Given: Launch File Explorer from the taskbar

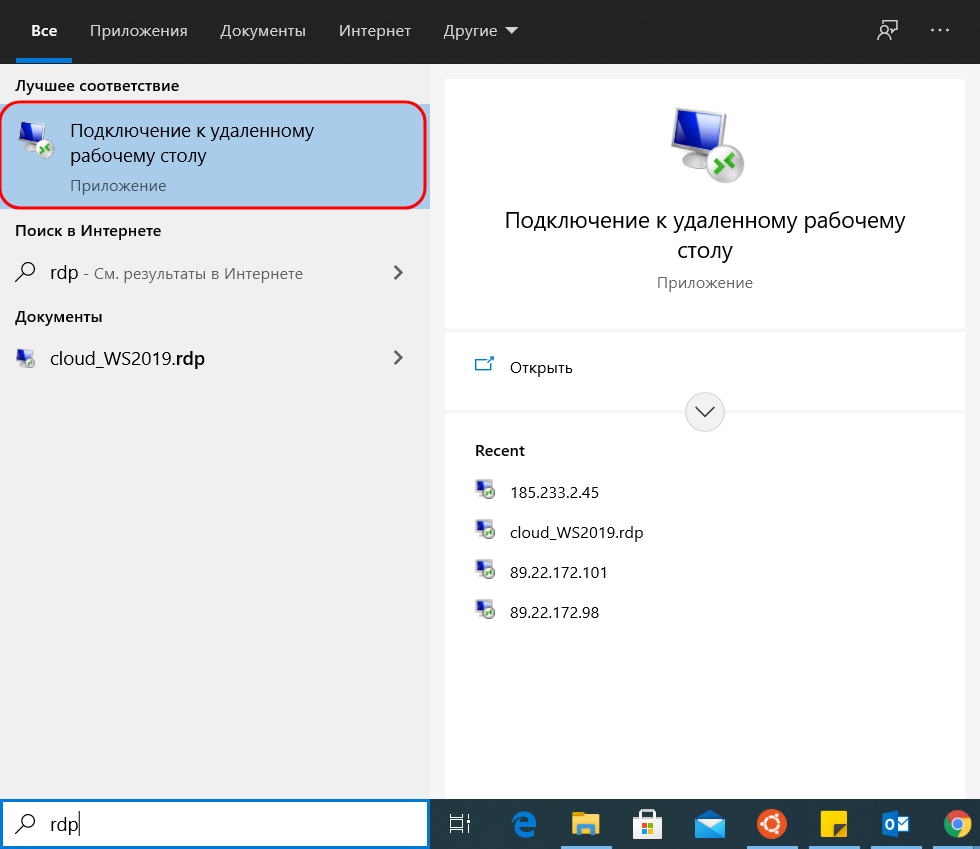Looking at the screenshot, I should [586, 824].
